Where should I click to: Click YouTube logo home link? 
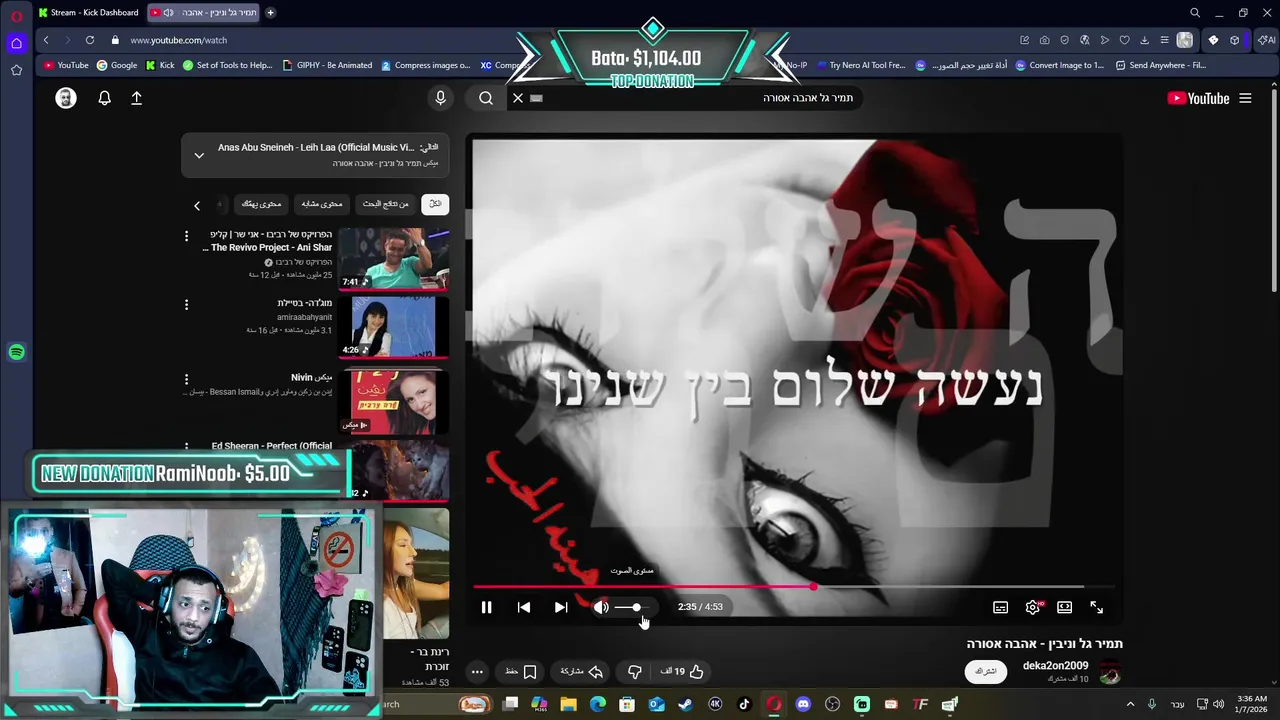(x=1198, y=98)
